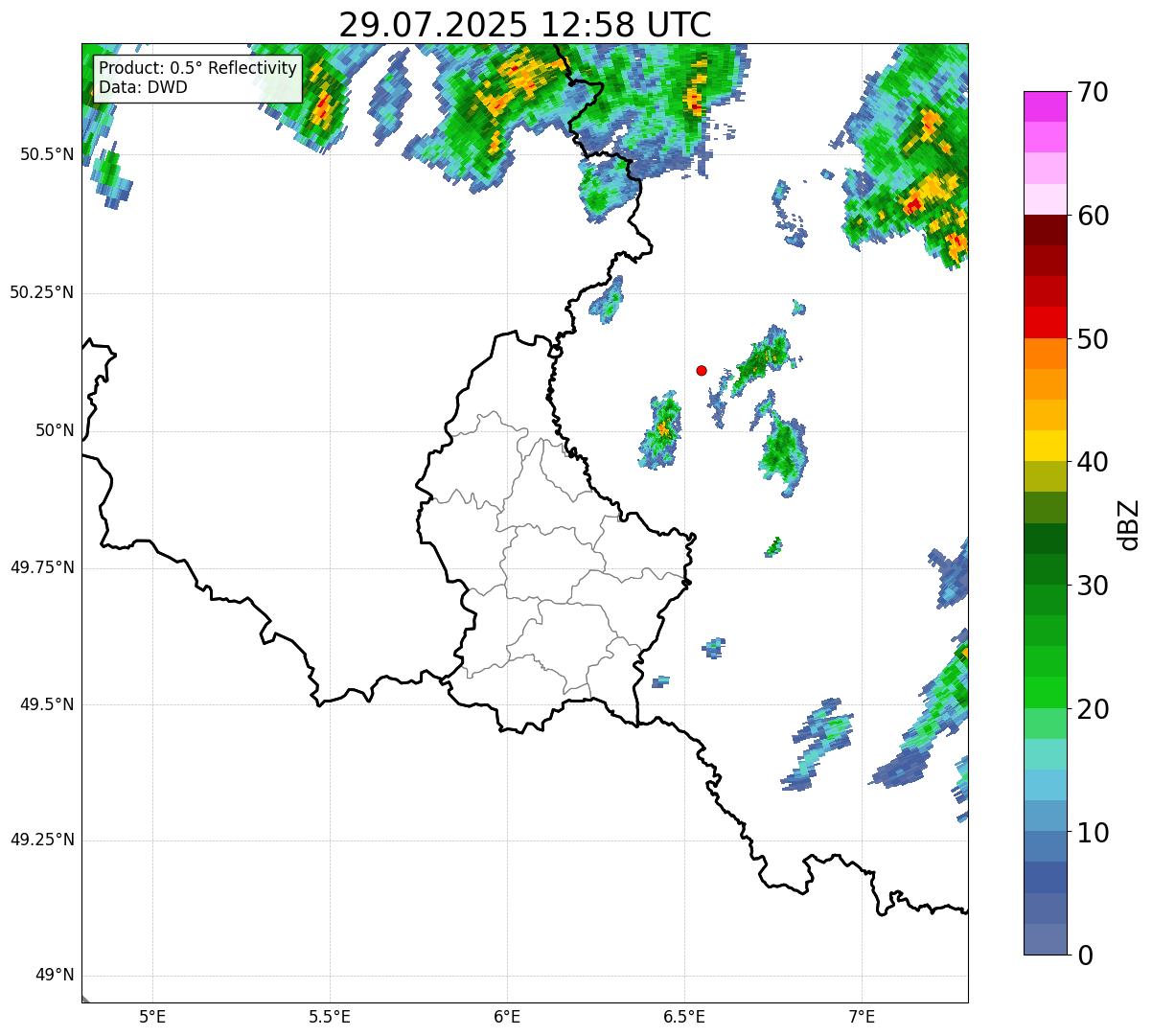Pick the bright green colorbar segment above 20
Screen dimensions: 1152x1036
(x=1046, y=693)
